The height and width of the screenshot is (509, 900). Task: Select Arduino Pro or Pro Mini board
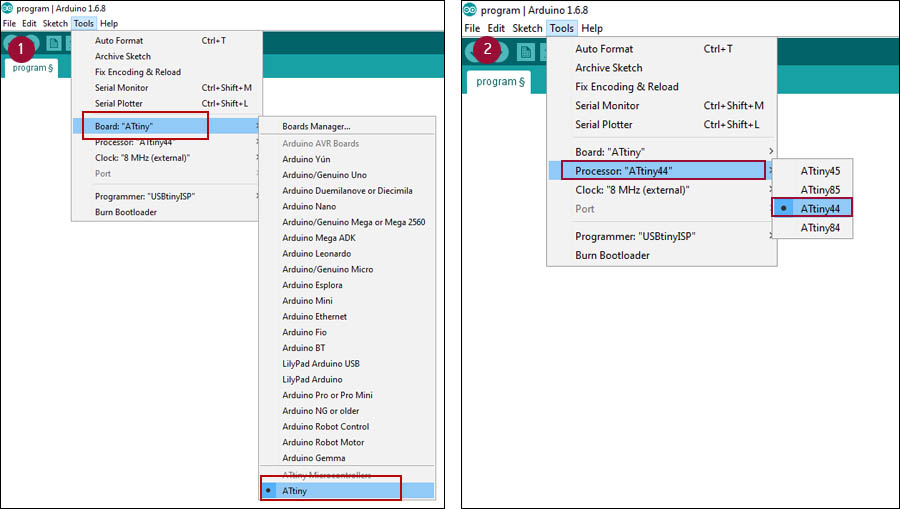(347, 395)
